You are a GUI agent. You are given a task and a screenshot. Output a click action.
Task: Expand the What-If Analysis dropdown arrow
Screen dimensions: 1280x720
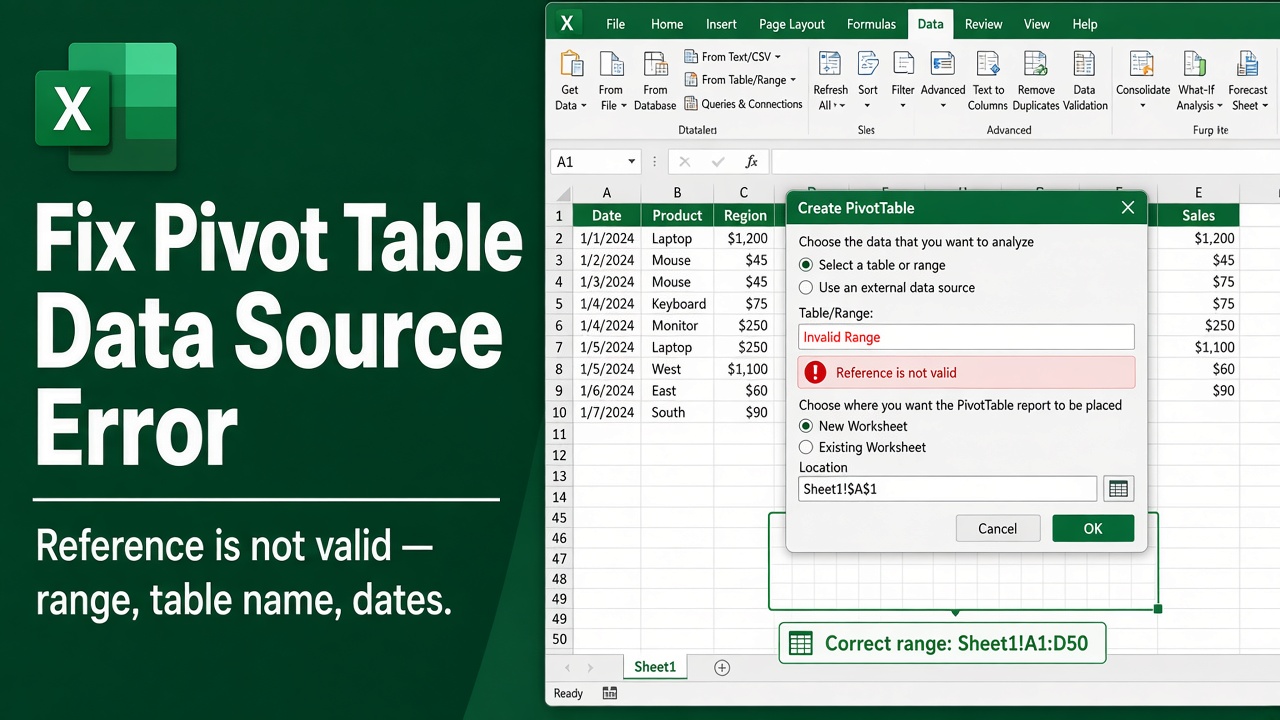click(1220, 106)
